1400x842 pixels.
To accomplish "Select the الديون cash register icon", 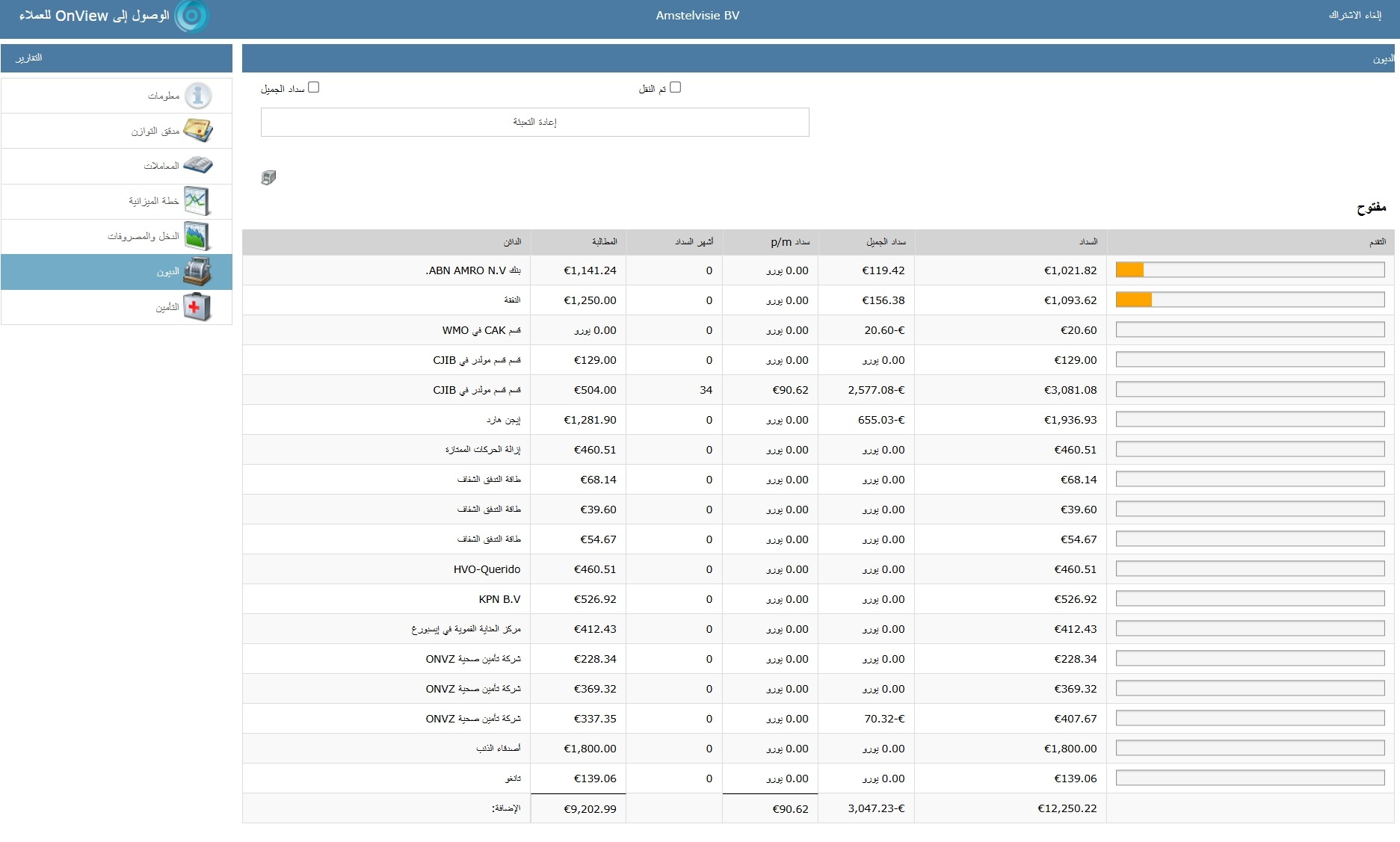I will pyautogui.click(x=197, y=272).
